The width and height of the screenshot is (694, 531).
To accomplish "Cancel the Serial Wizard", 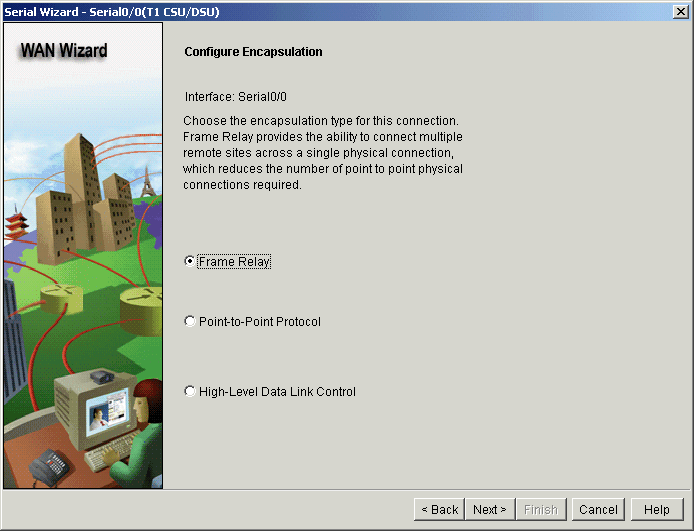I will coord(598,509).
